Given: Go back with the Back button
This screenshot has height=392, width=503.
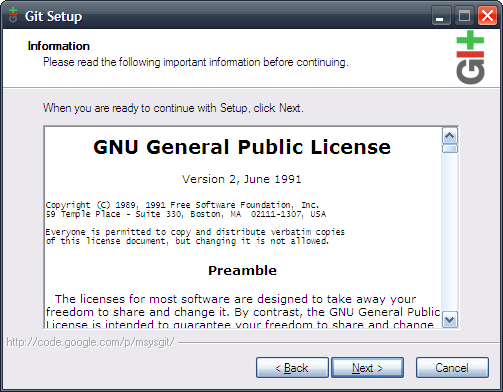Looking at the screenshot, I should (x=292, y=368).
